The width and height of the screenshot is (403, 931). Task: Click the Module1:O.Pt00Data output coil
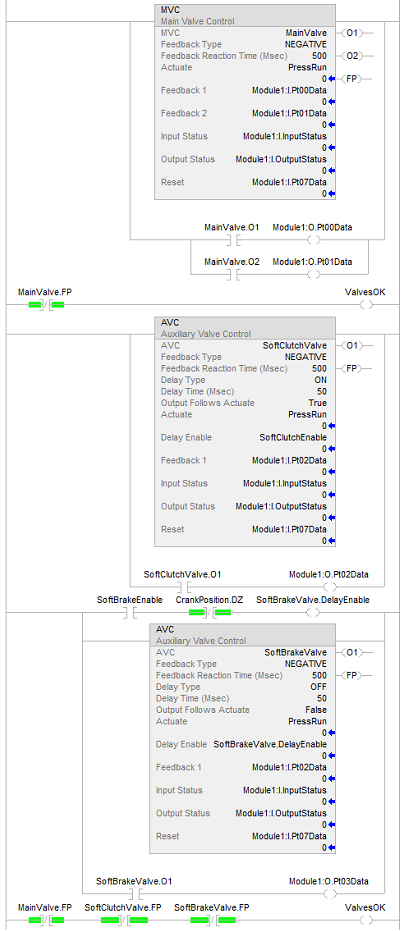coord(314,240)
